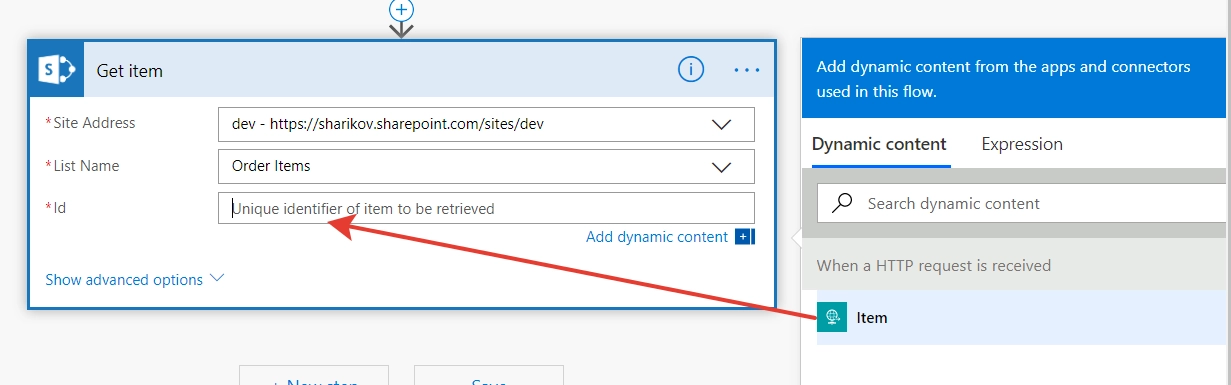The width and height of the screenshot is (1231, 385).
Task: Click the Add dynamic content link
Action: [x=657, y=237]
